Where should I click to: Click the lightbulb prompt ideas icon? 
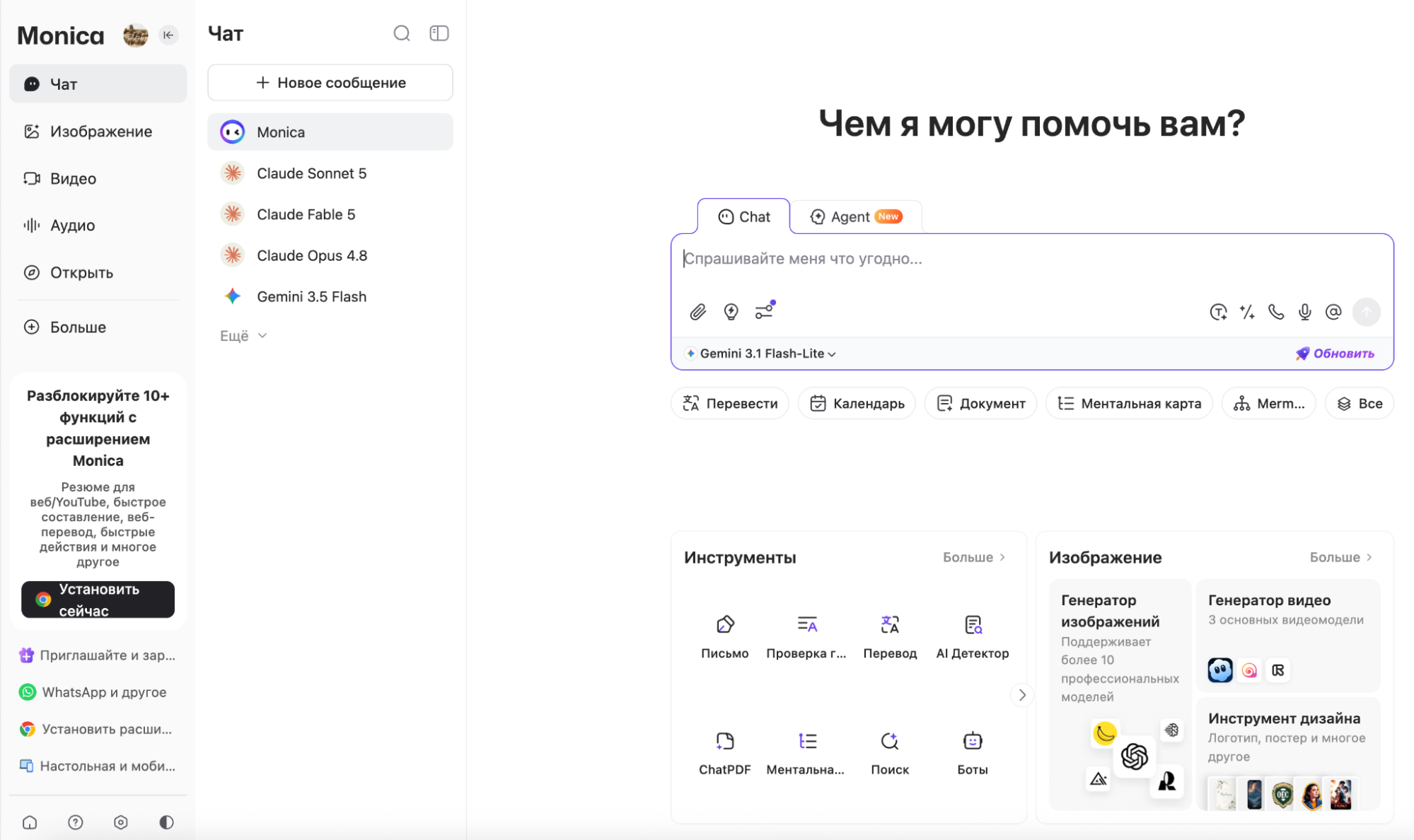coord(731,312)
